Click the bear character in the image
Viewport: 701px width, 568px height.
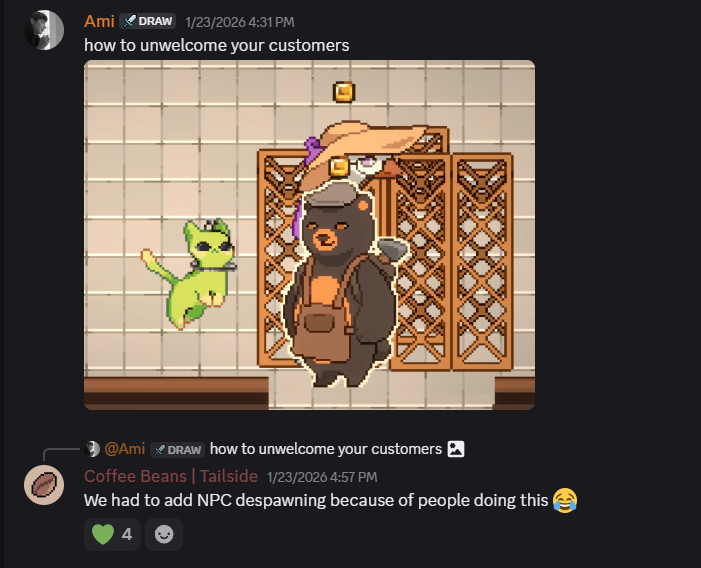tap(342, 286)
